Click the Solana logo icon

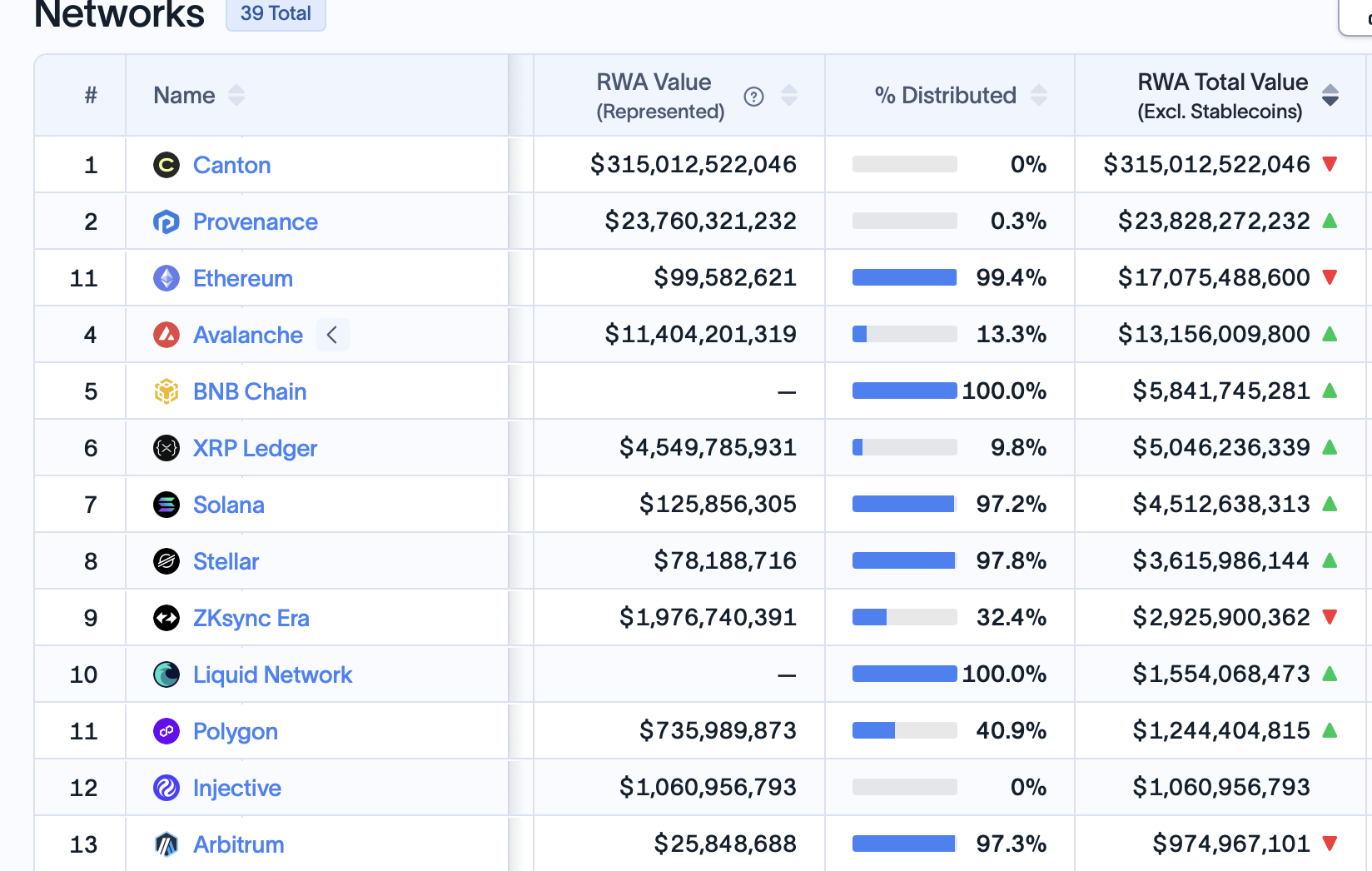(167, 505)
